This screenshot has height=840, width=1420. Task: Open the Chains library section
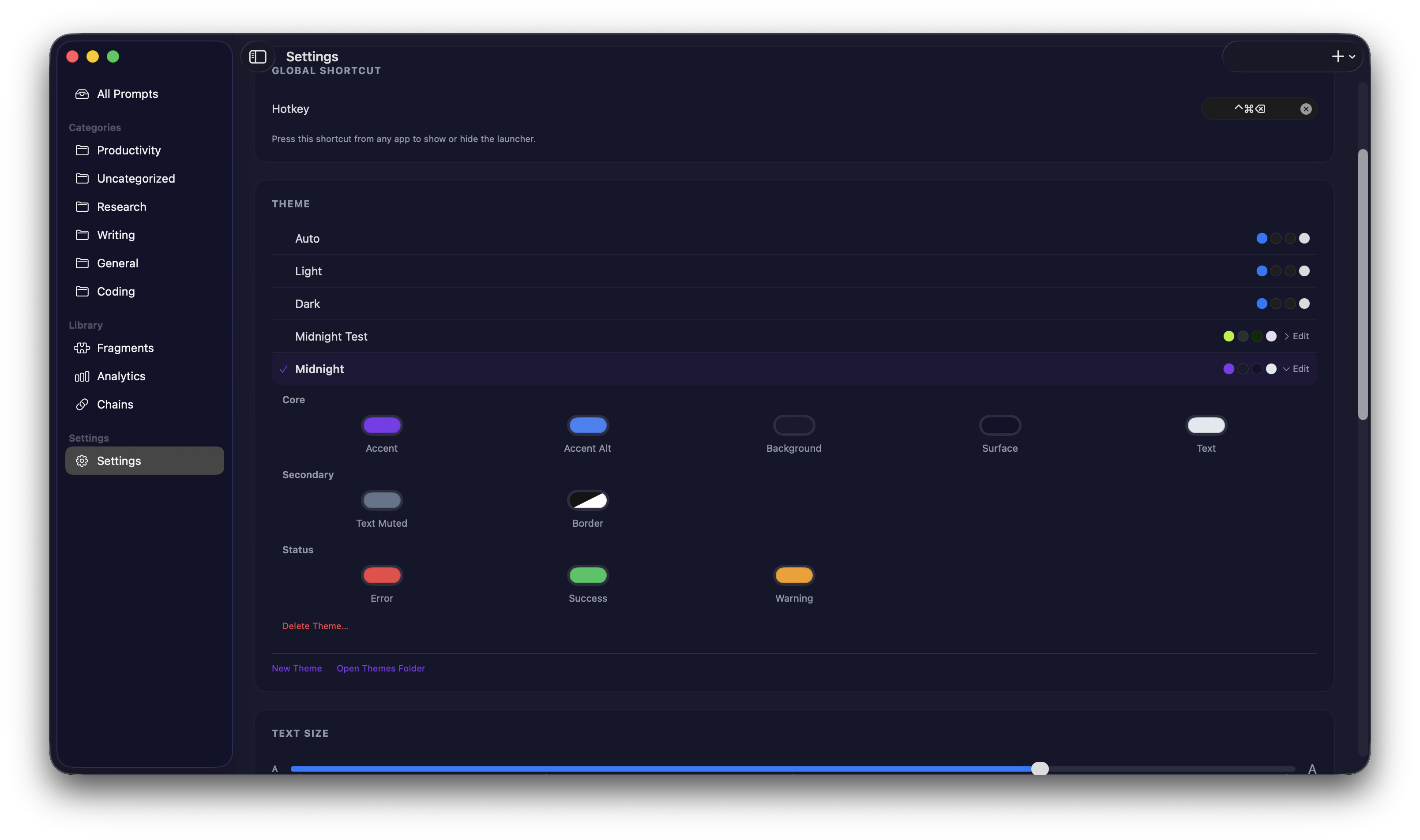[x=115, y=404]
